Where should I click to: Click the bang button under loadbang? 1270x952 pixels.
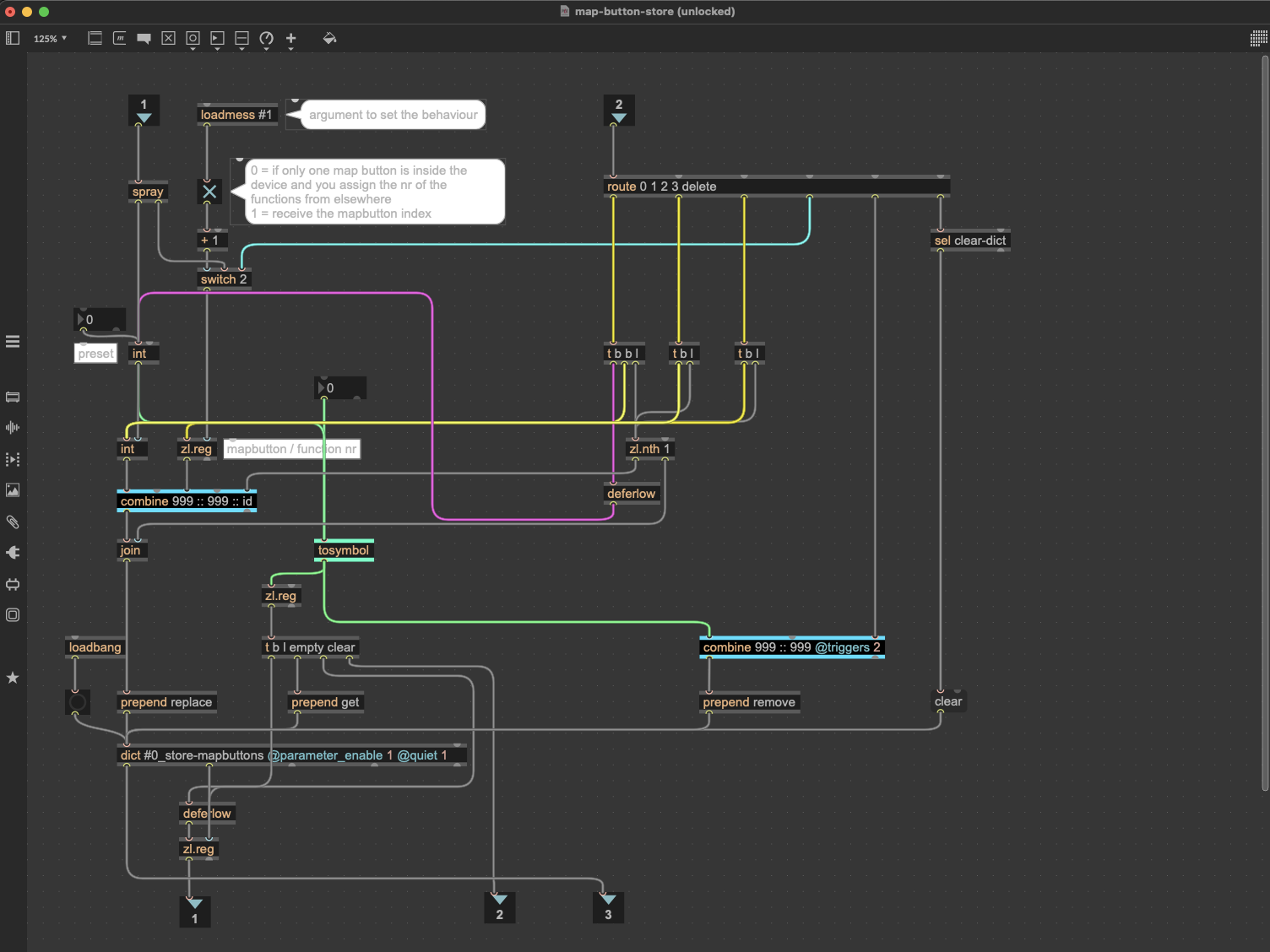click(78, 701)
